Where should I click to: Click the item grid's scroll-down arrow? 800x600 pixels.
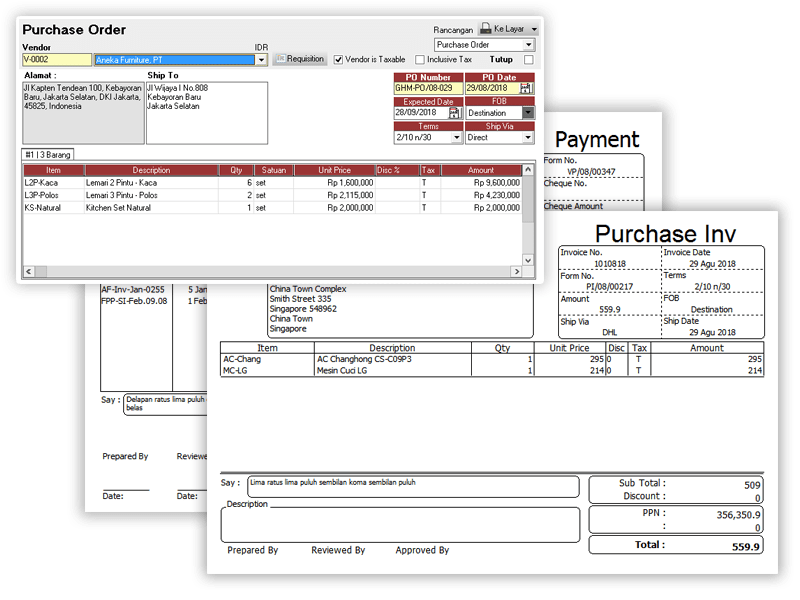[x=529, y=258]
